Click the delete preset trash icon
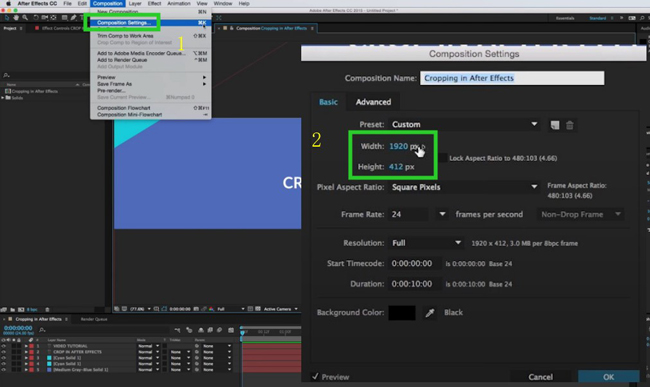650x387 pixels. pos(570,125)
